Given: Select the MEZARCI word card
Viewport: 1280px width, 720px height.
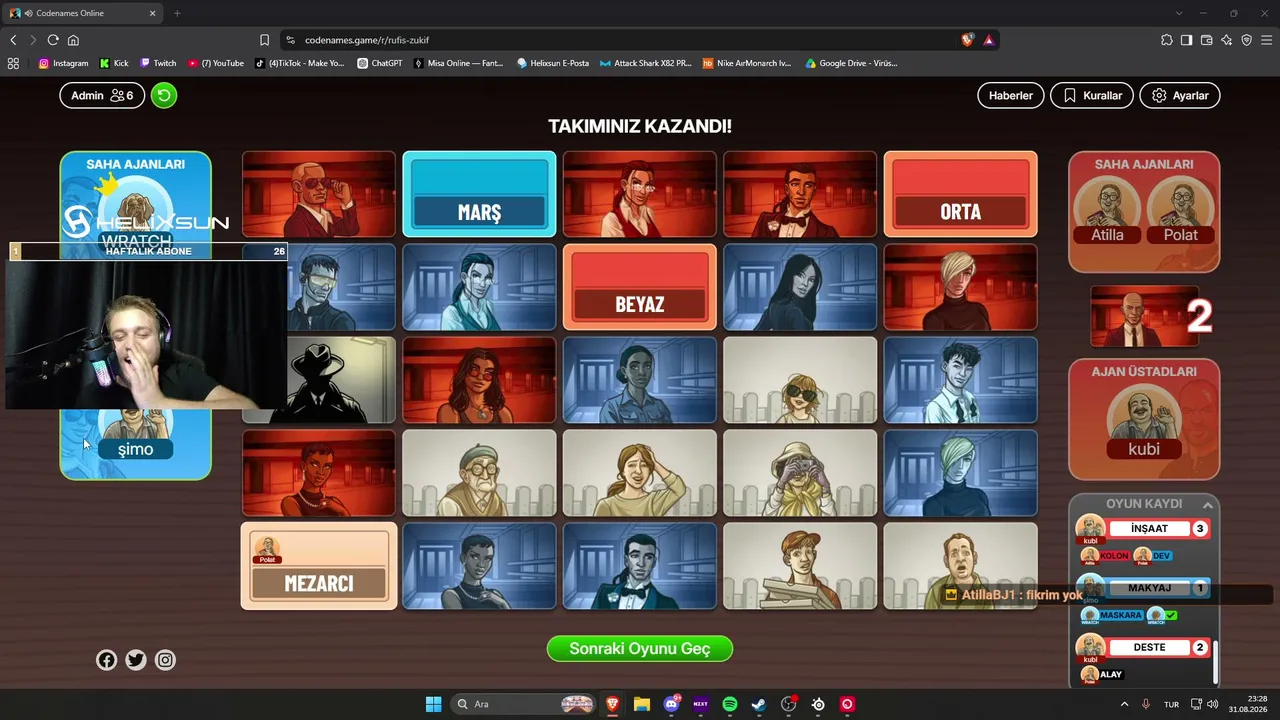Looking at the screenshot, I should [319, 566].
